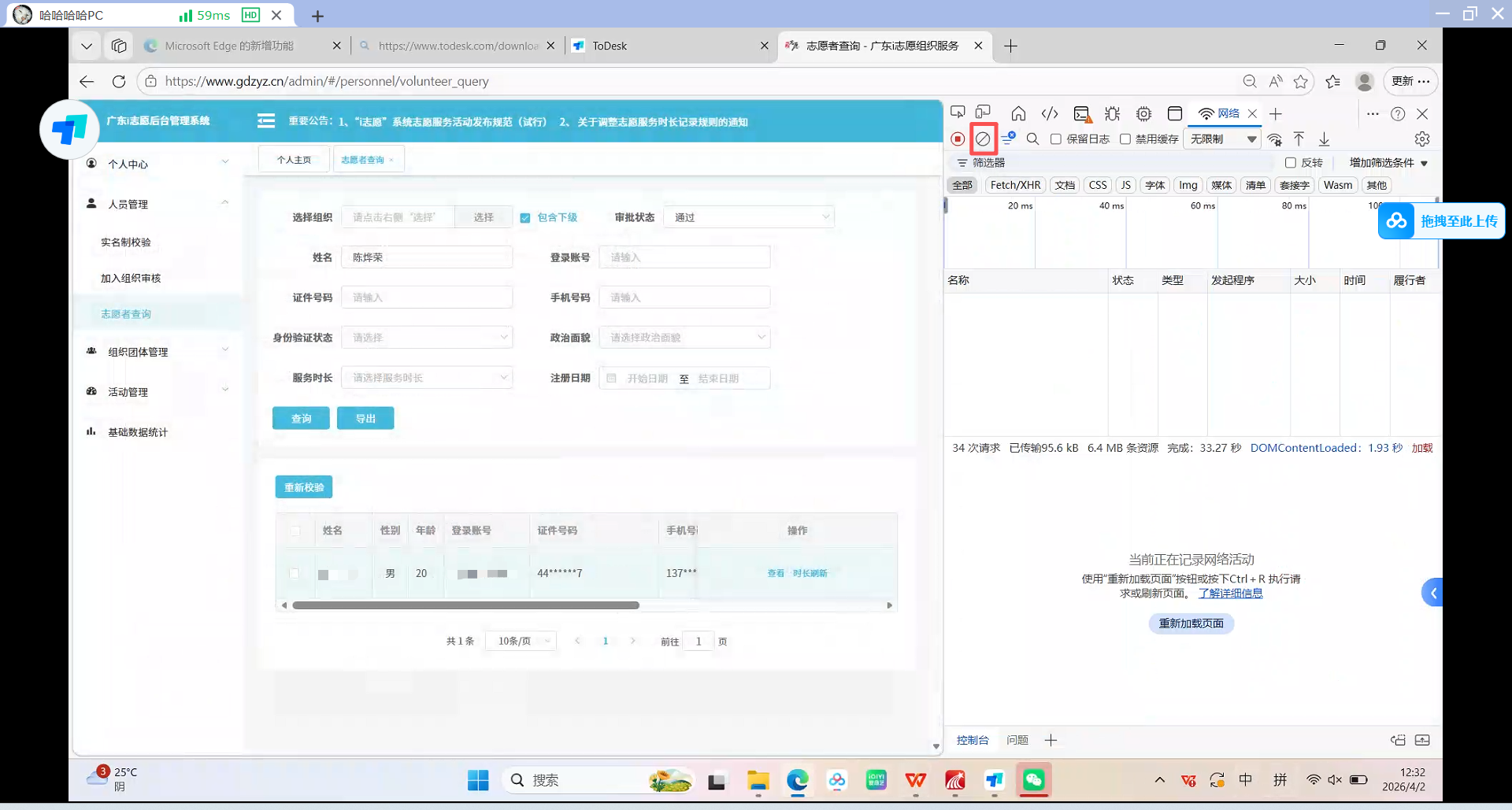Image resolution: width=1512 pixels, height=810 pixels.
Task: Click the 查询 button
Action: coord(301,418)
